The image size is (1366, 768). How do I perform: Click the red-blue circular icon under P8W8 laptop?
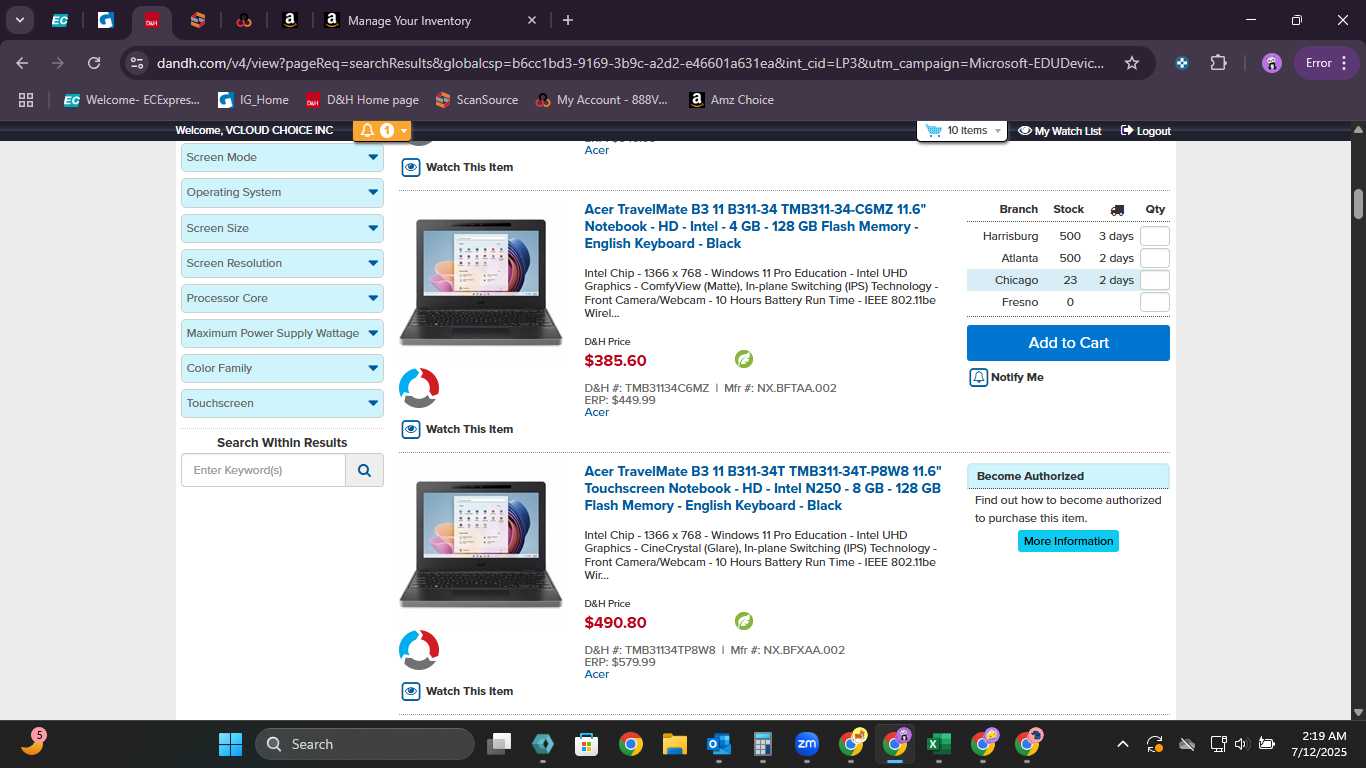click(419, 650)
